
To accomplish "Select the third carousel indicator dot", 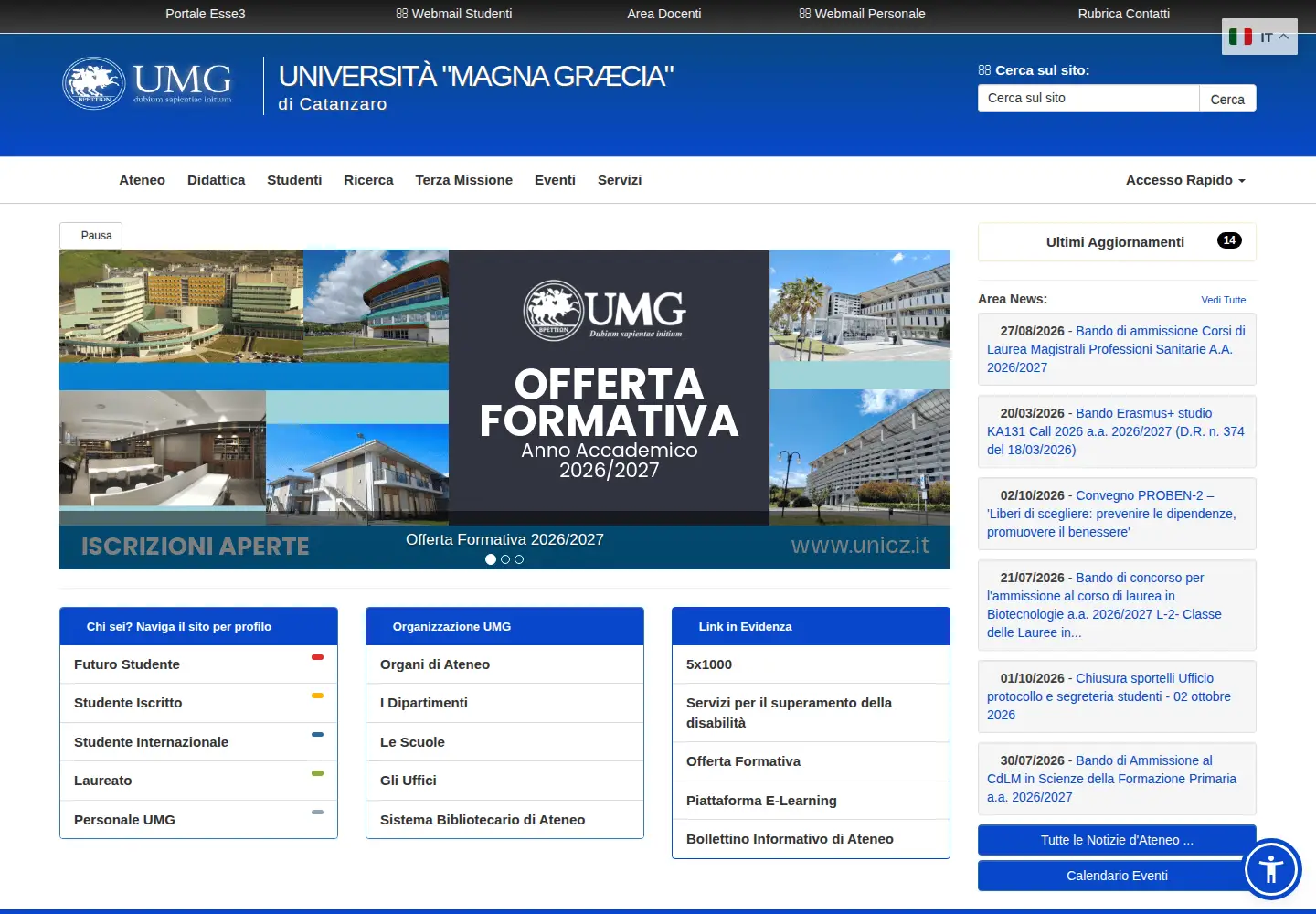I will coord(519,559).
